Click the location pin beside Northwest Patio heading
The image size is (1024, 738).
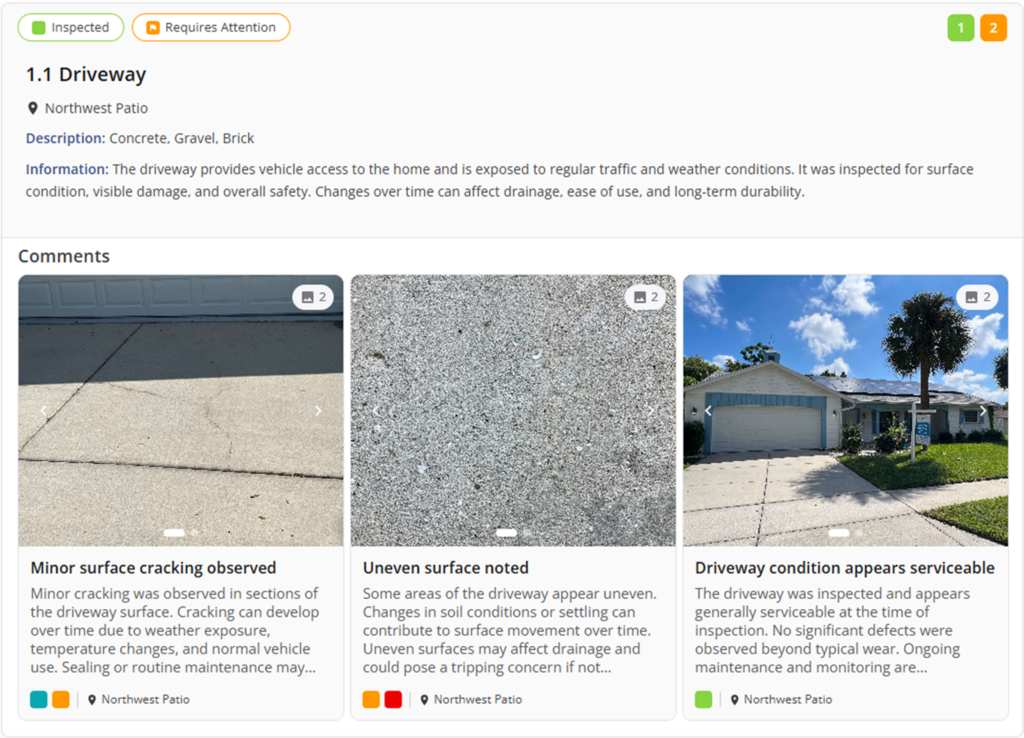(33, 108)
